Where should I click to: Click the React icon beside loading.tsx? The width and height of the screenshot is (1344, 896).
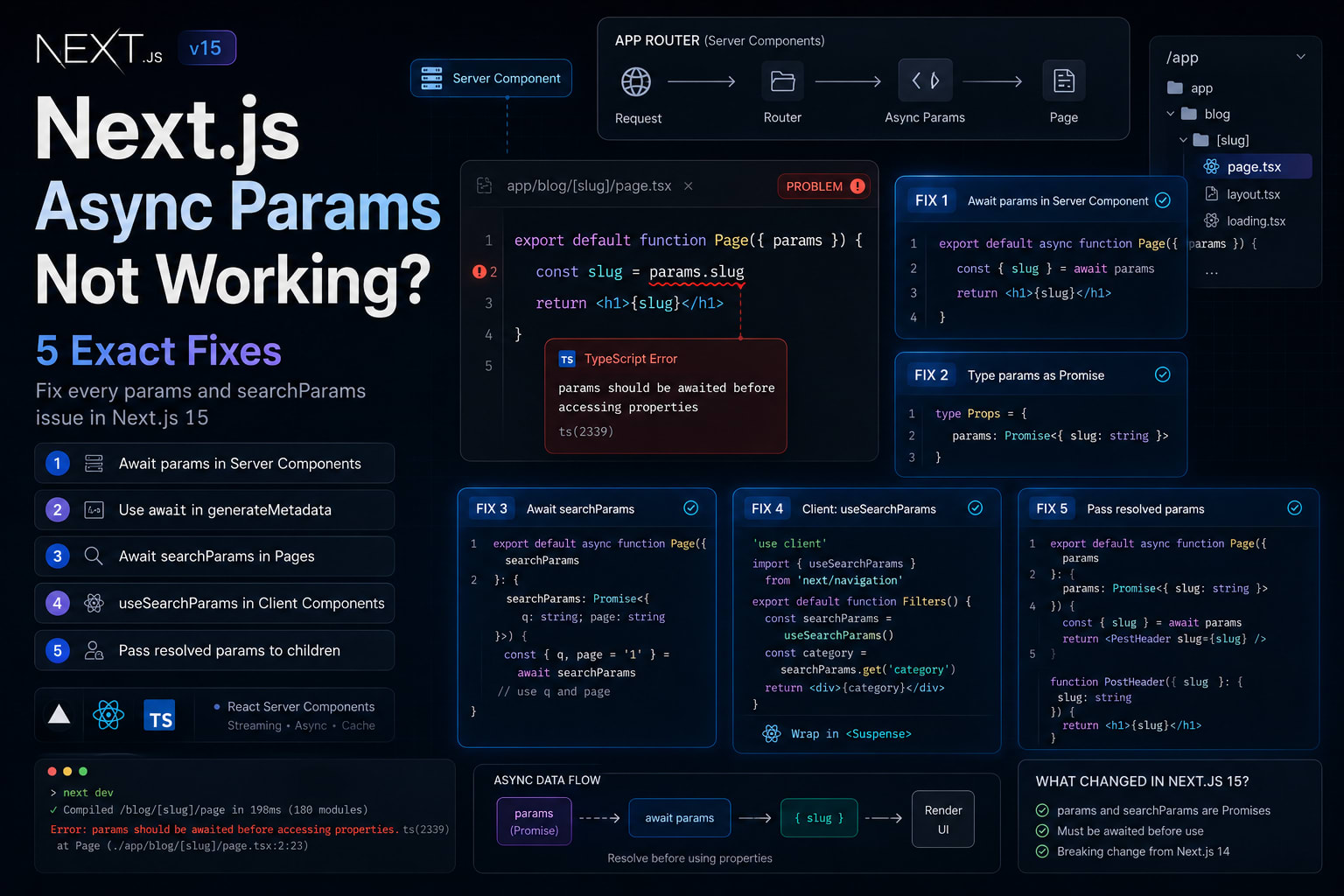click(1211, 220)
